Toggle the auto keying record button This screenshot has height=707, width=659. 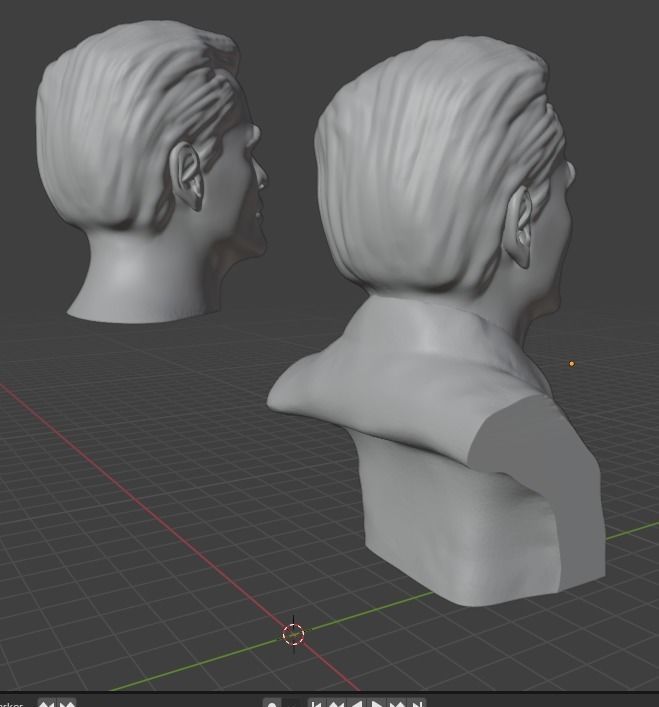pos(272,702)
